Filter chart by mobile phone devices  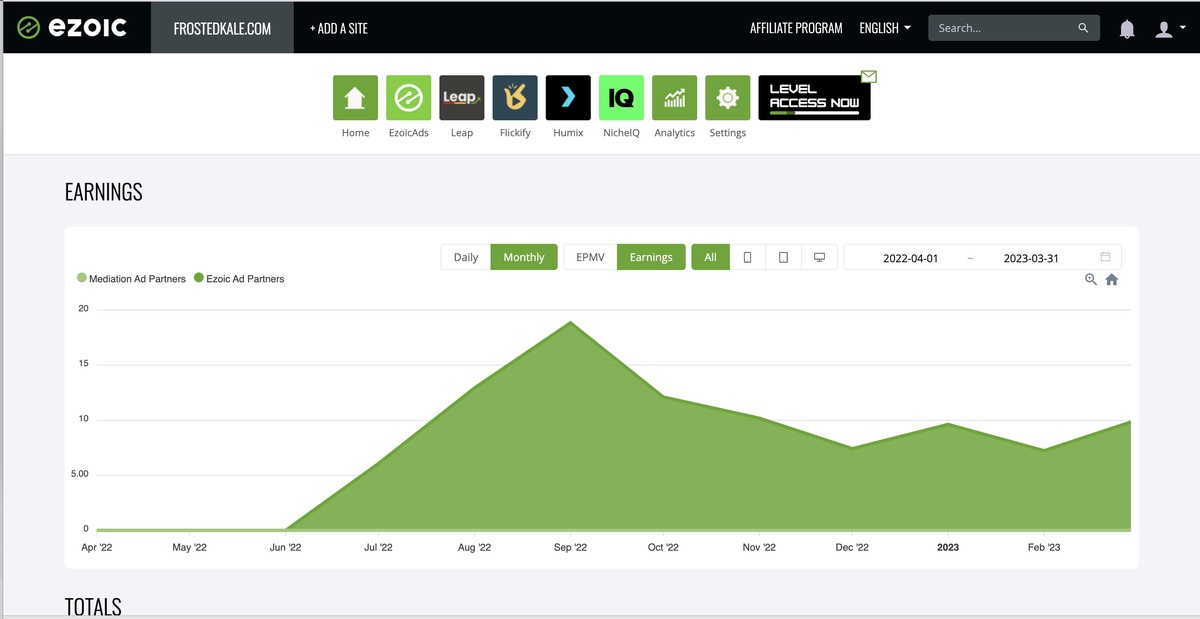[747, 257]
